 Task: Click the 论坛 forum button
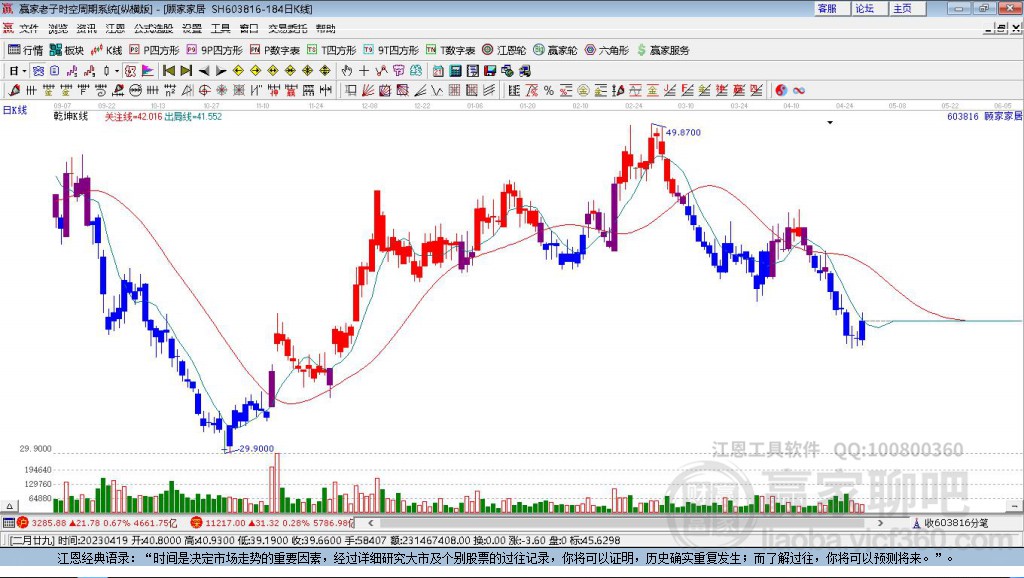tap(869, 8)
